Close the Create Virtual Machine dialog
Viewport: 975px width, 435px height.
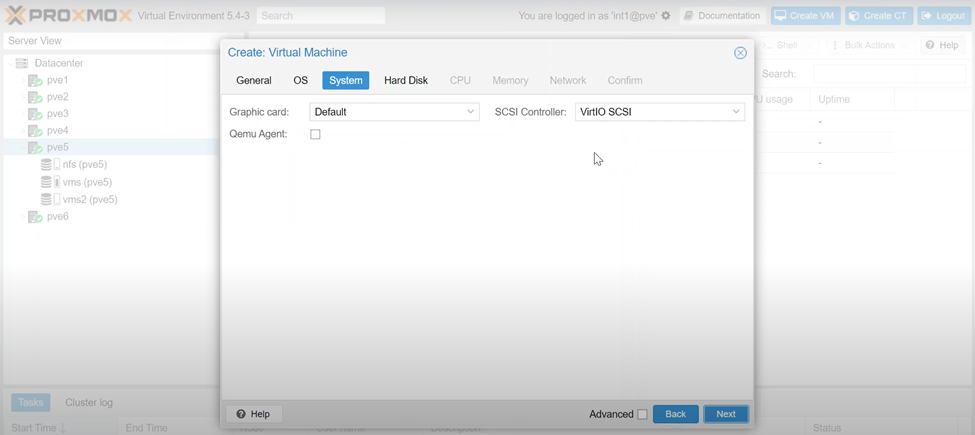click(x=740, y=53)
